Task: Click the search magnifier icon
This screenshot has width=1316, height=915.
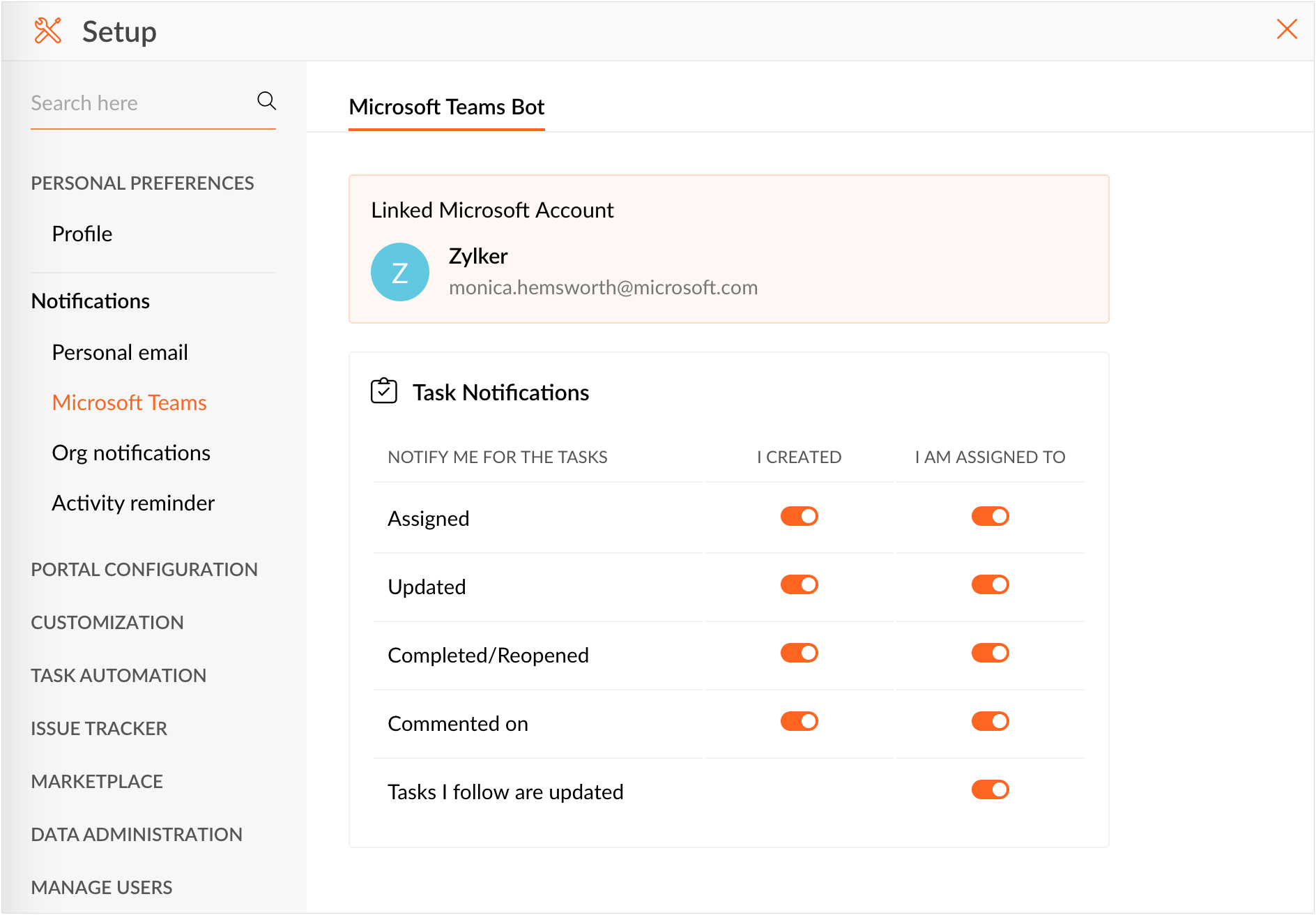Action: point(266,101)
